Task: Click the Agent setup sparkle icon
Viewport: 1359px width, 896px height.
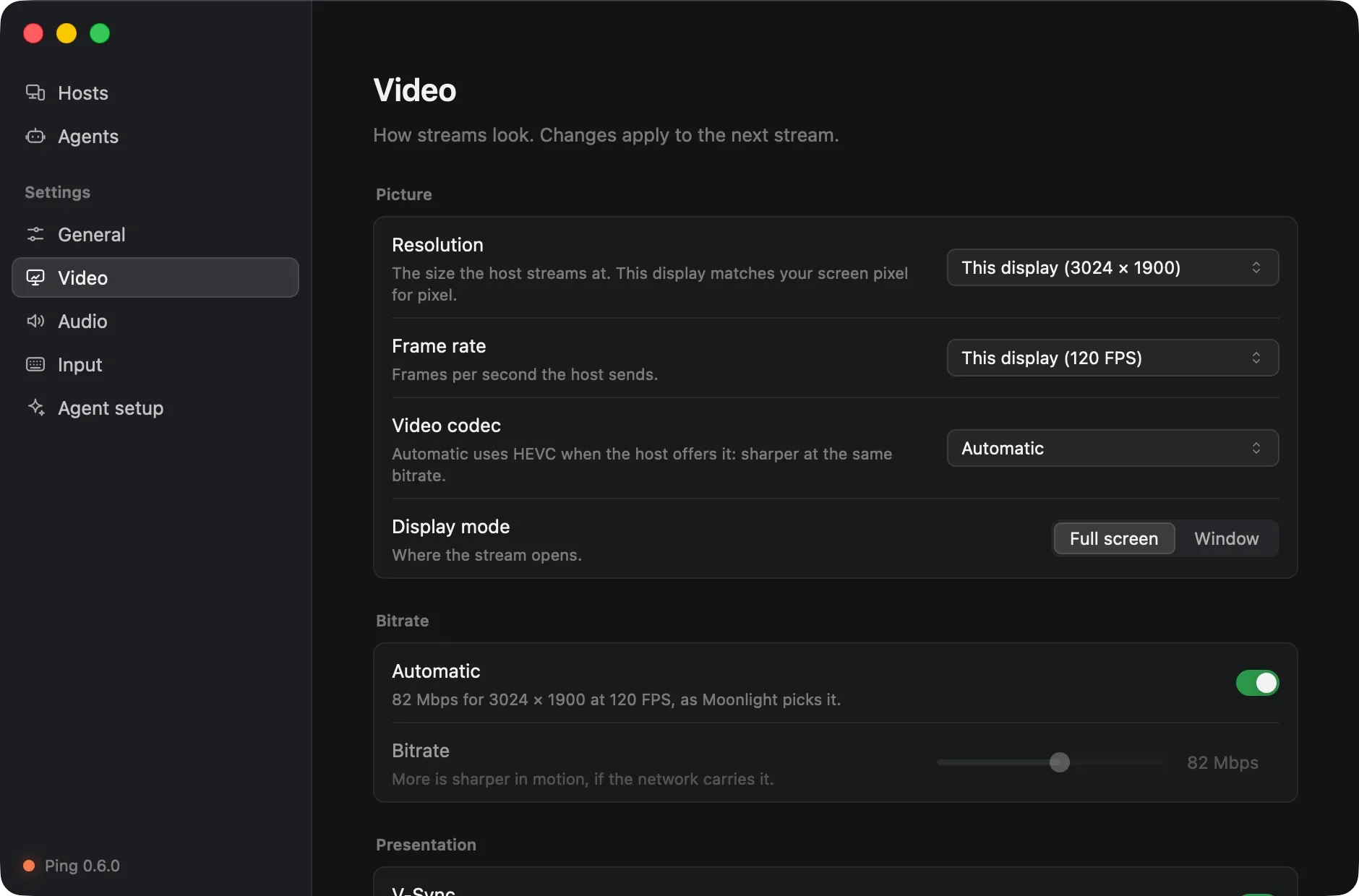Action: (x=35, y=408)
